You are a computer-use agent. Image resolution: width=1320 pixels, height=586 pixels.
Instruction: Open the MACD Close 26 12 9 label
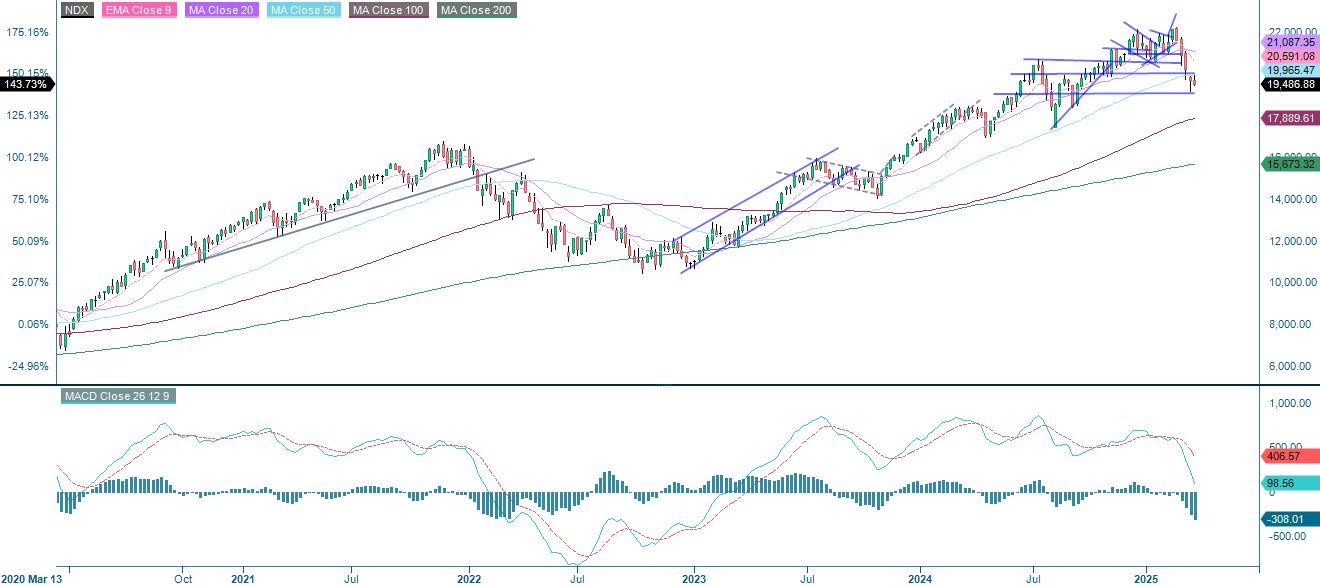(x=118, y=396)
